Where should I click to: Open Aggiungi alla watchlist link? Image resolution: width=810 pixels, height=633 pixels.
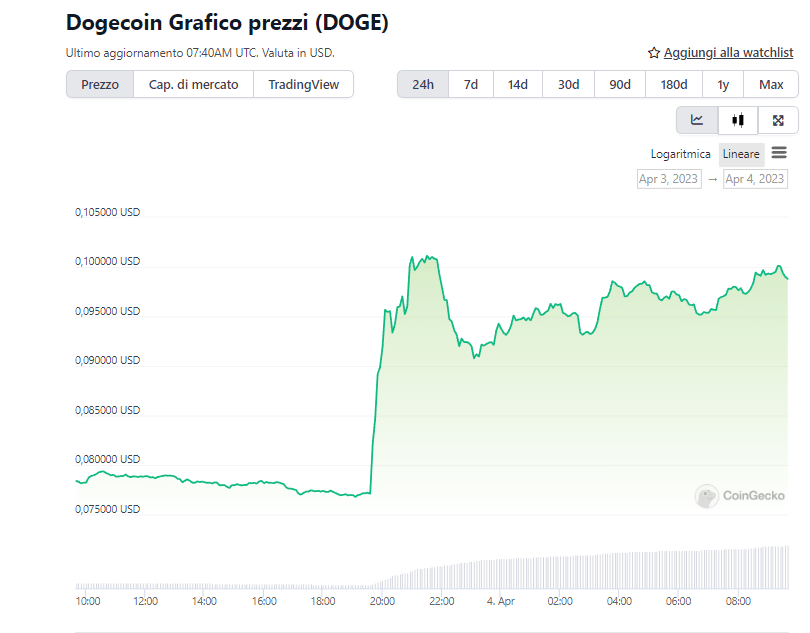pos(728,53)
